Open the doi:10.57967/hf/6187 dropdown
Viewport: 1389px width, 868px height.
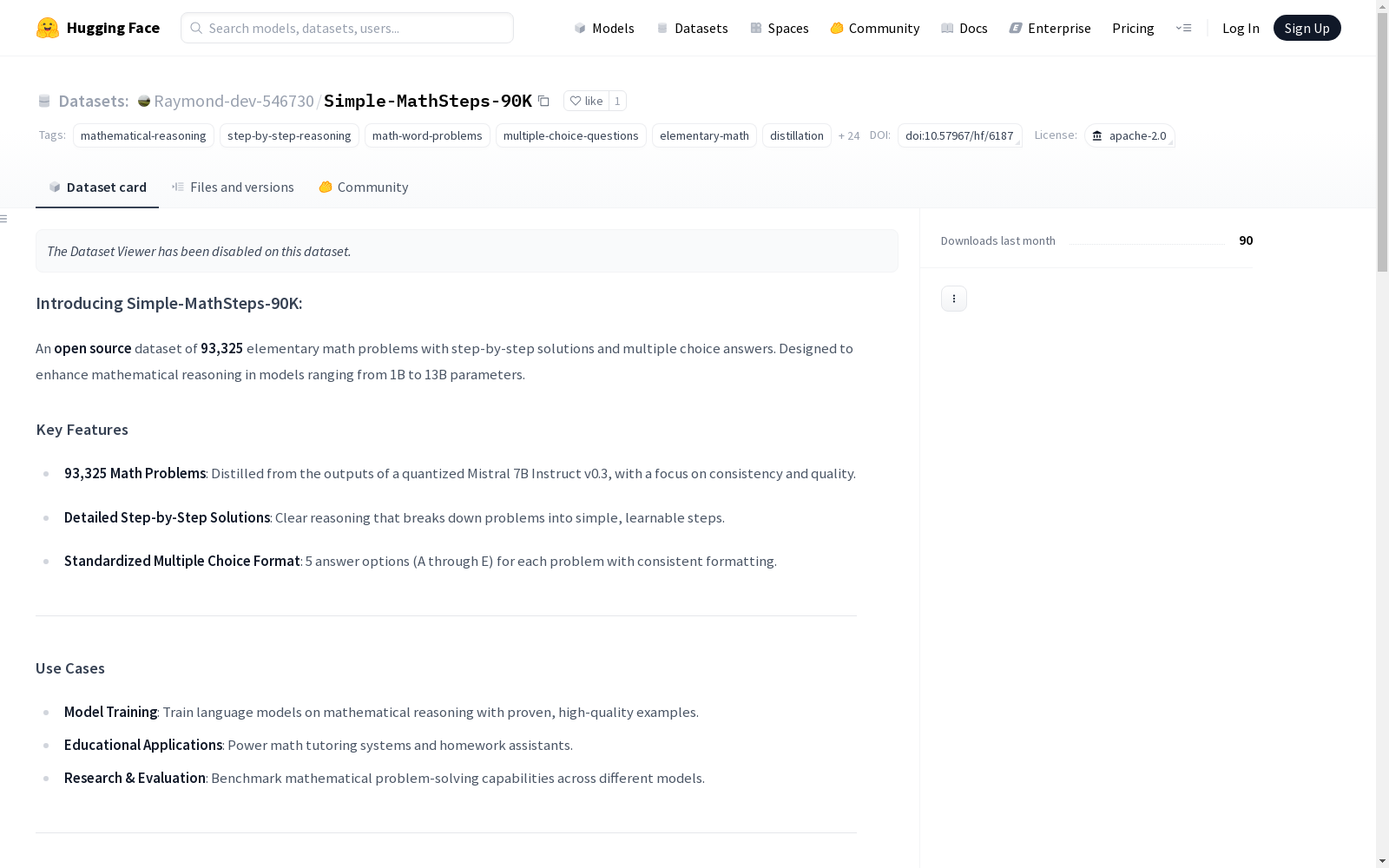click(x=959, y=135)
